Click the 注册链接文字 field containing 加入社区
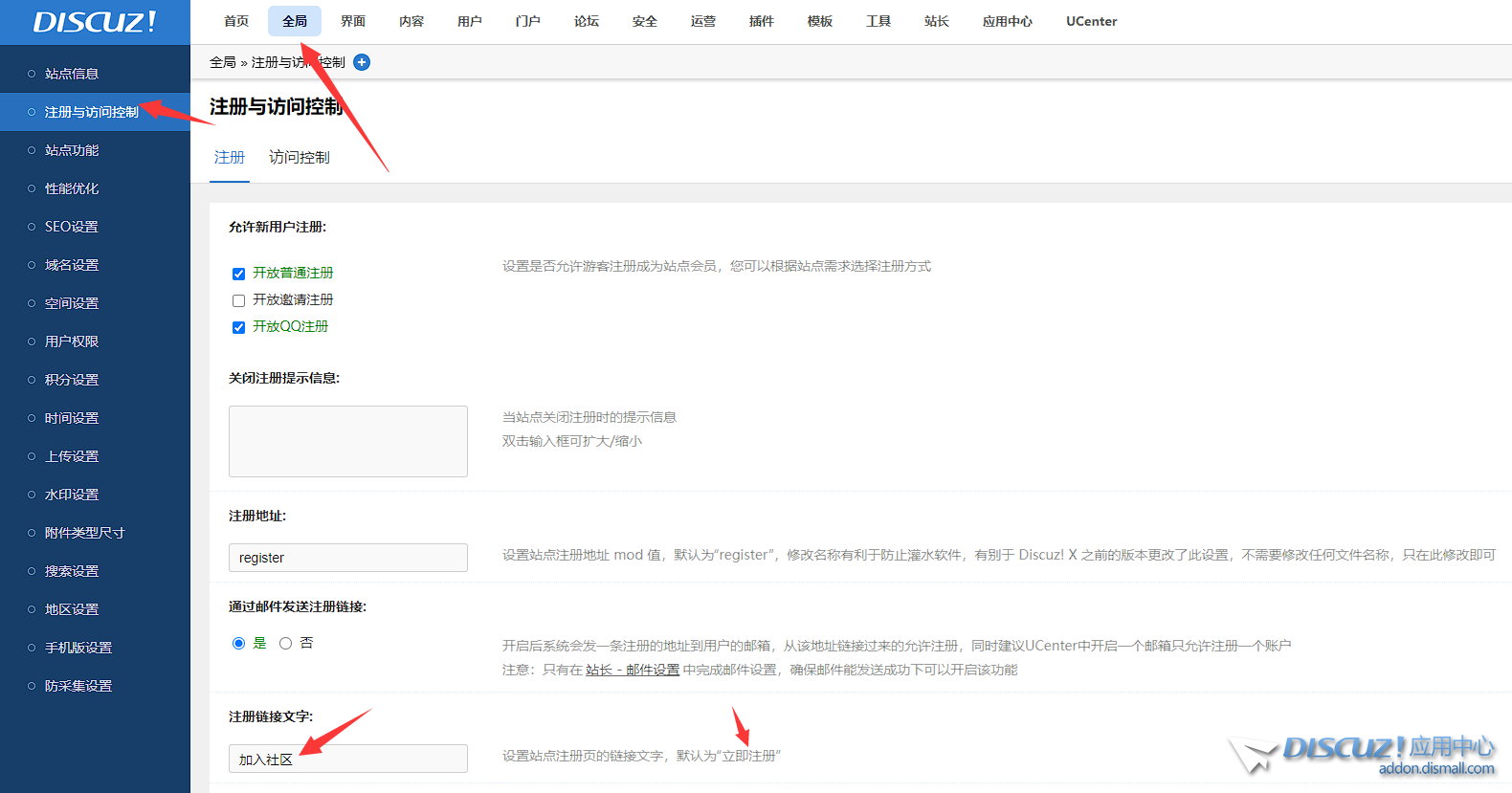 click(348, 759)
